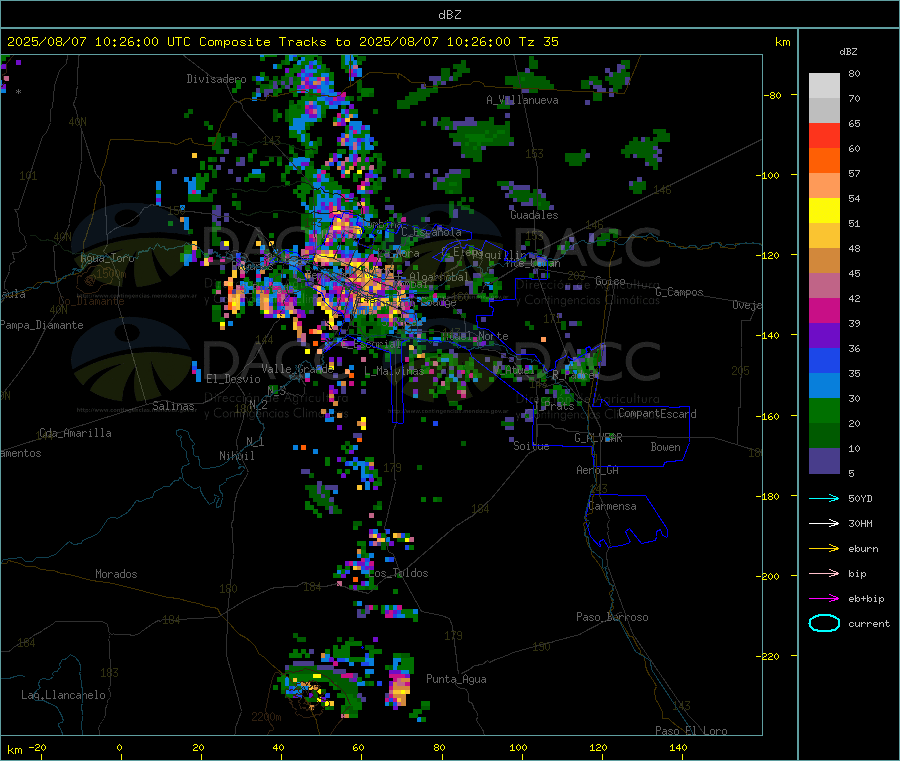Click the legend label 'eb+bip'

(866, 599)
